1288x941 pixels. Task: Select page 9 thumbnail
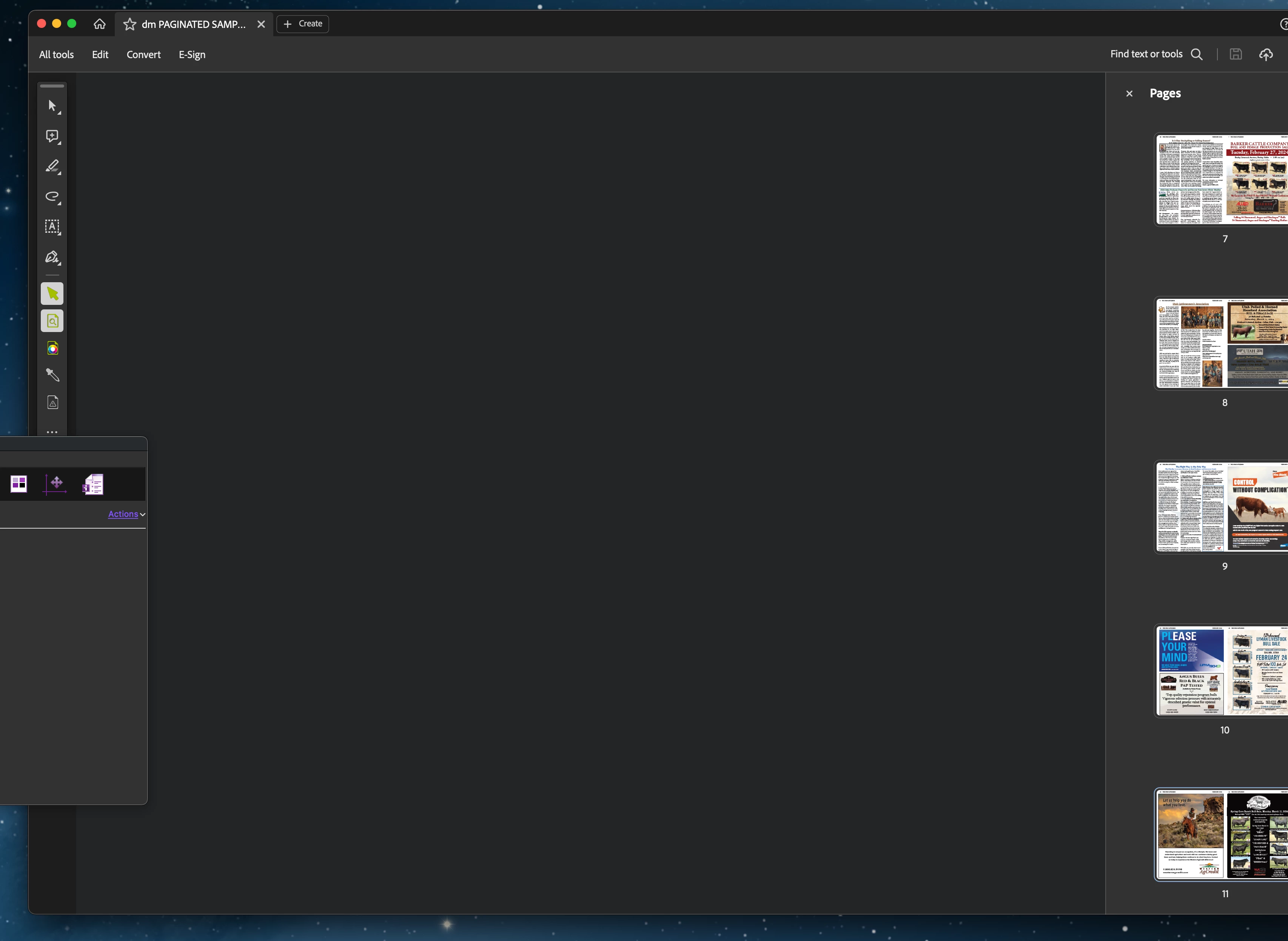1222,507
